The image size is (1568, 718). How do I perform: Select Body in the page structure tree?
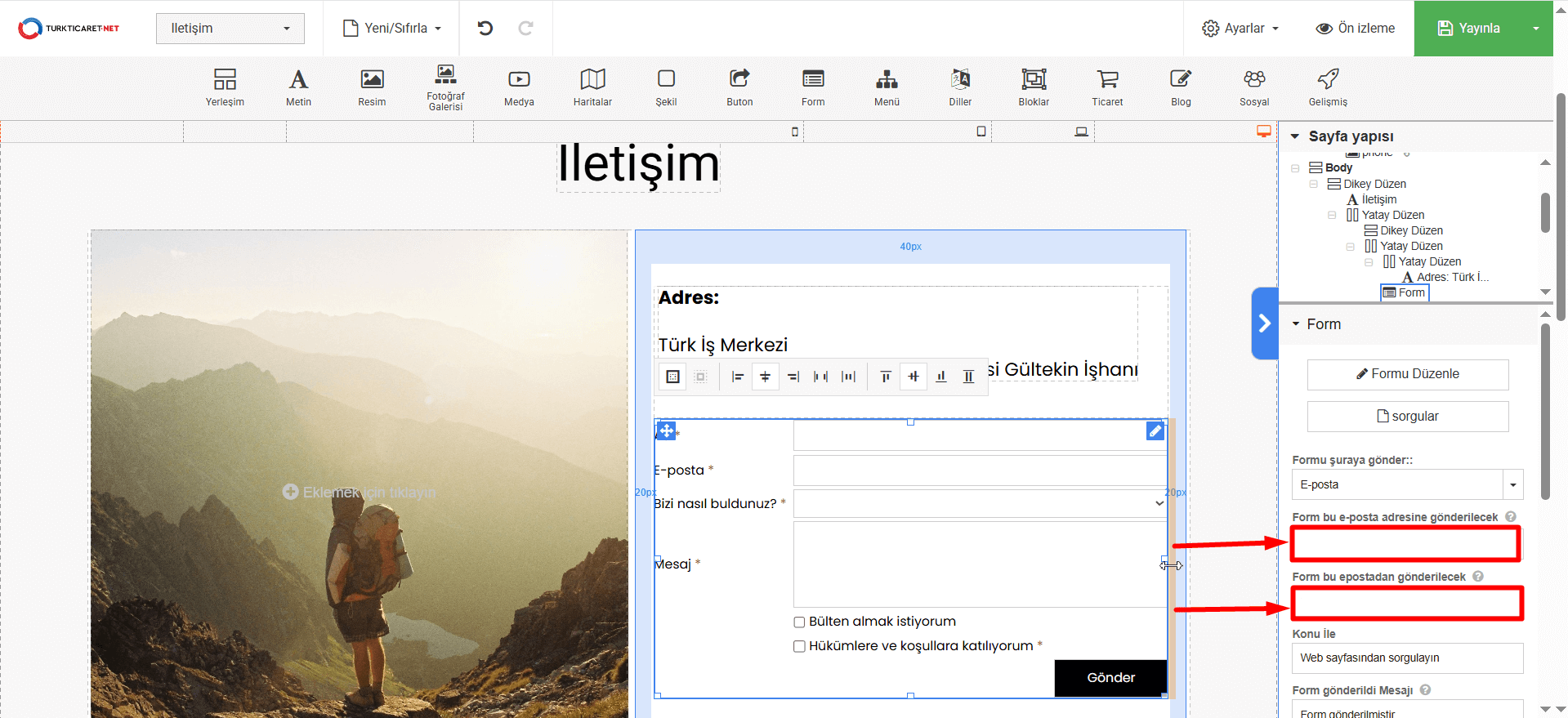1338,167
